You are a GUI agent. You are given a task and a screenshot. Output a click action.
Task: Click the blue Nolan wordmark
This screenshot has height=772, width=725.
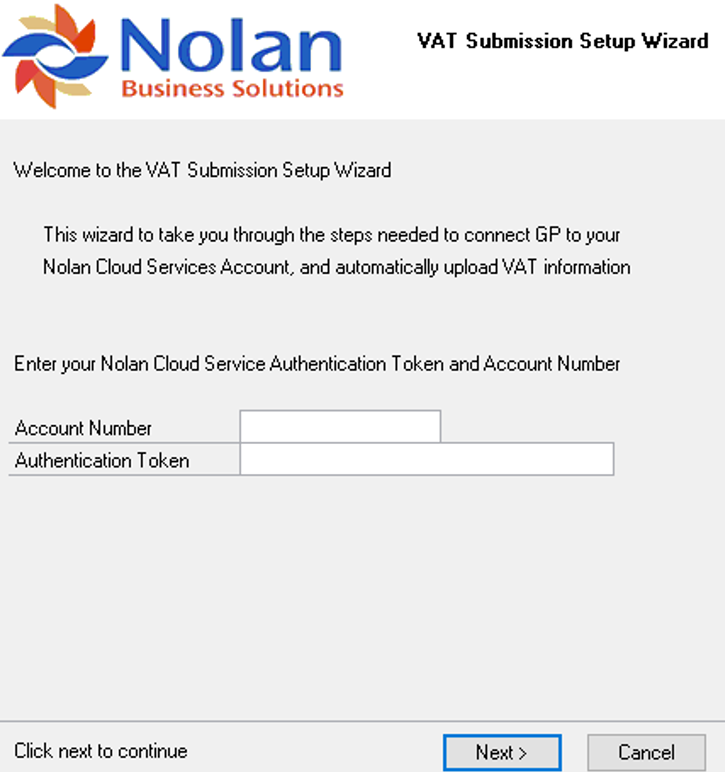229,45
